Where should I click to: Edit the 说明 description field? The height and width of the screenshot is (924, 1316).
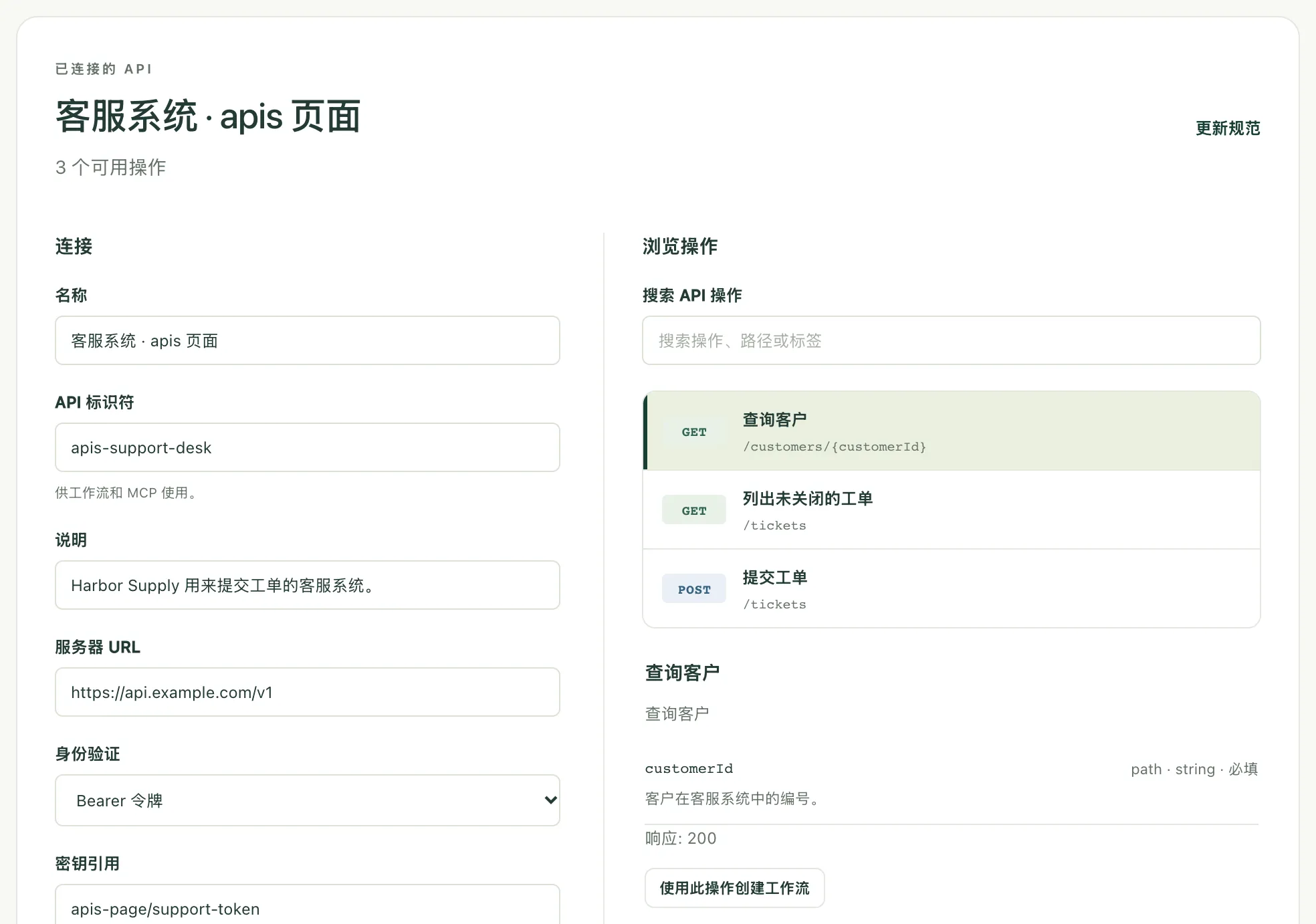308,585
